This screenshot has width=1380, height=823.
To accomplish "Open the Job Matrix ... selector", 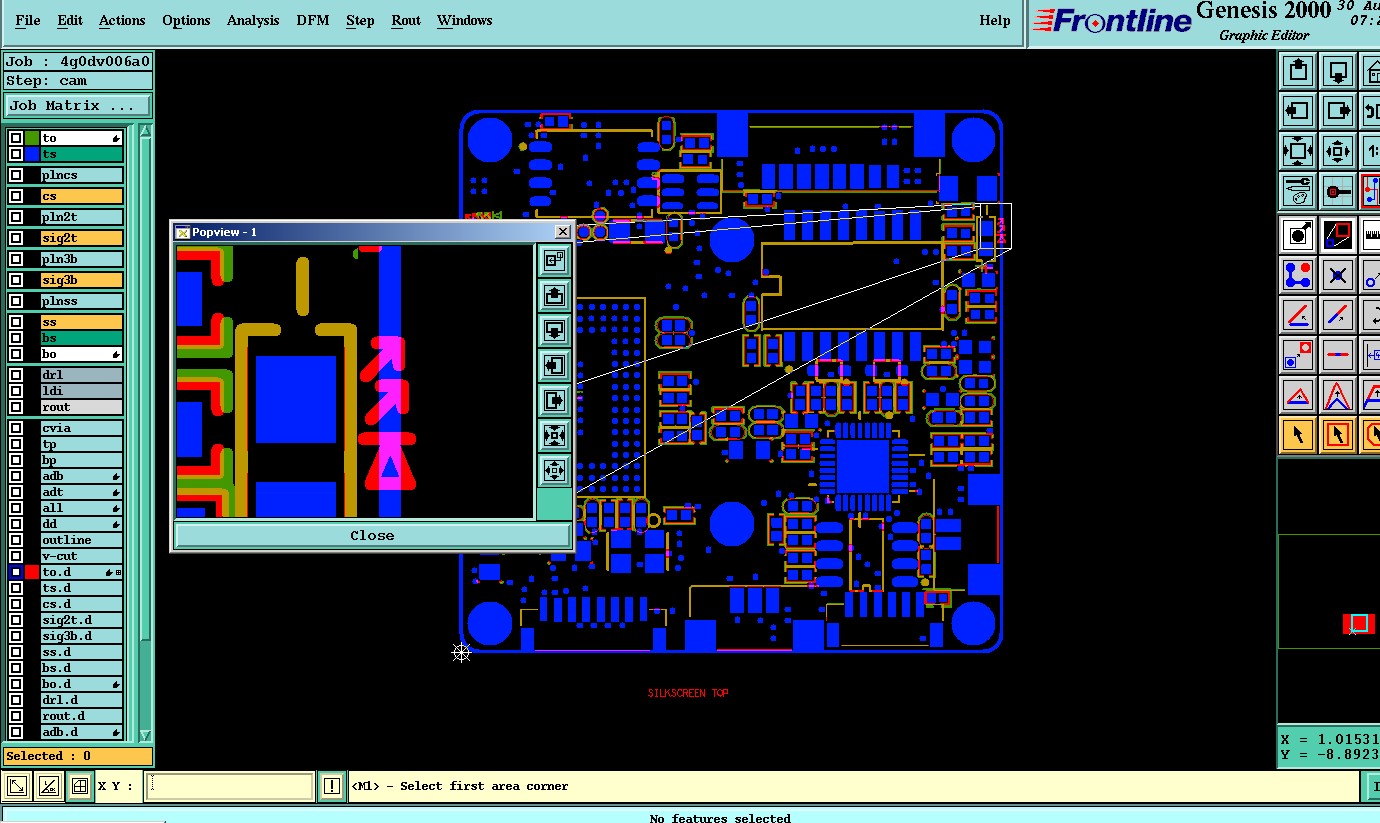I will click(x=79, y=105).
